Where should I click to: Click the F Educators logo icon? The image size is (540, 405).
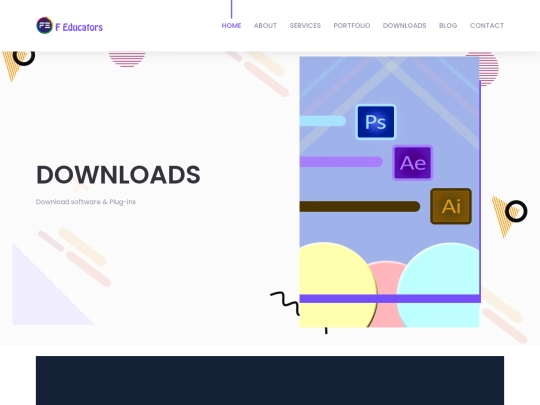pos(44,26)
